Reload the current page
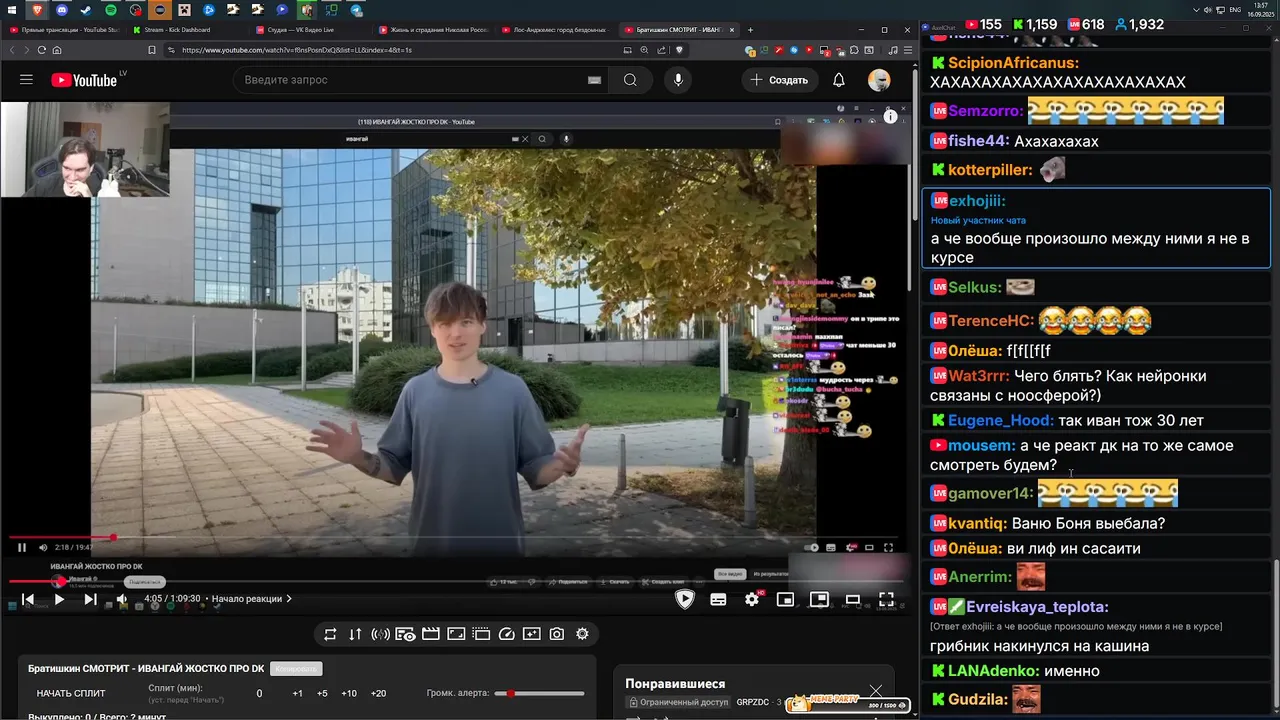 click(x=42, y=49)
